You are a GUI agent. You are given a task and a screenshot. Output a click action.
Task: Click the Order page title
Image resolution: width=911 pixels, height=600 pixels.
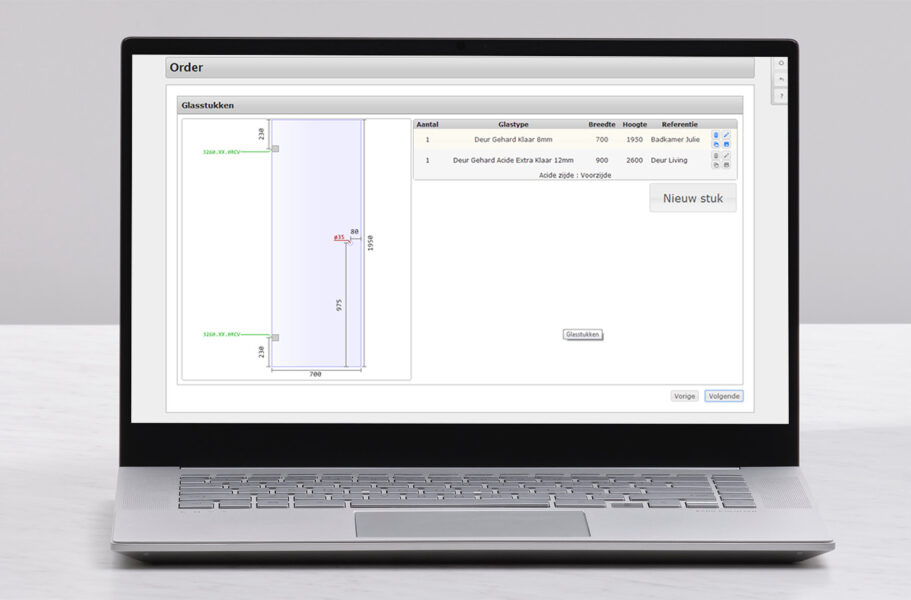click(186, 67)
